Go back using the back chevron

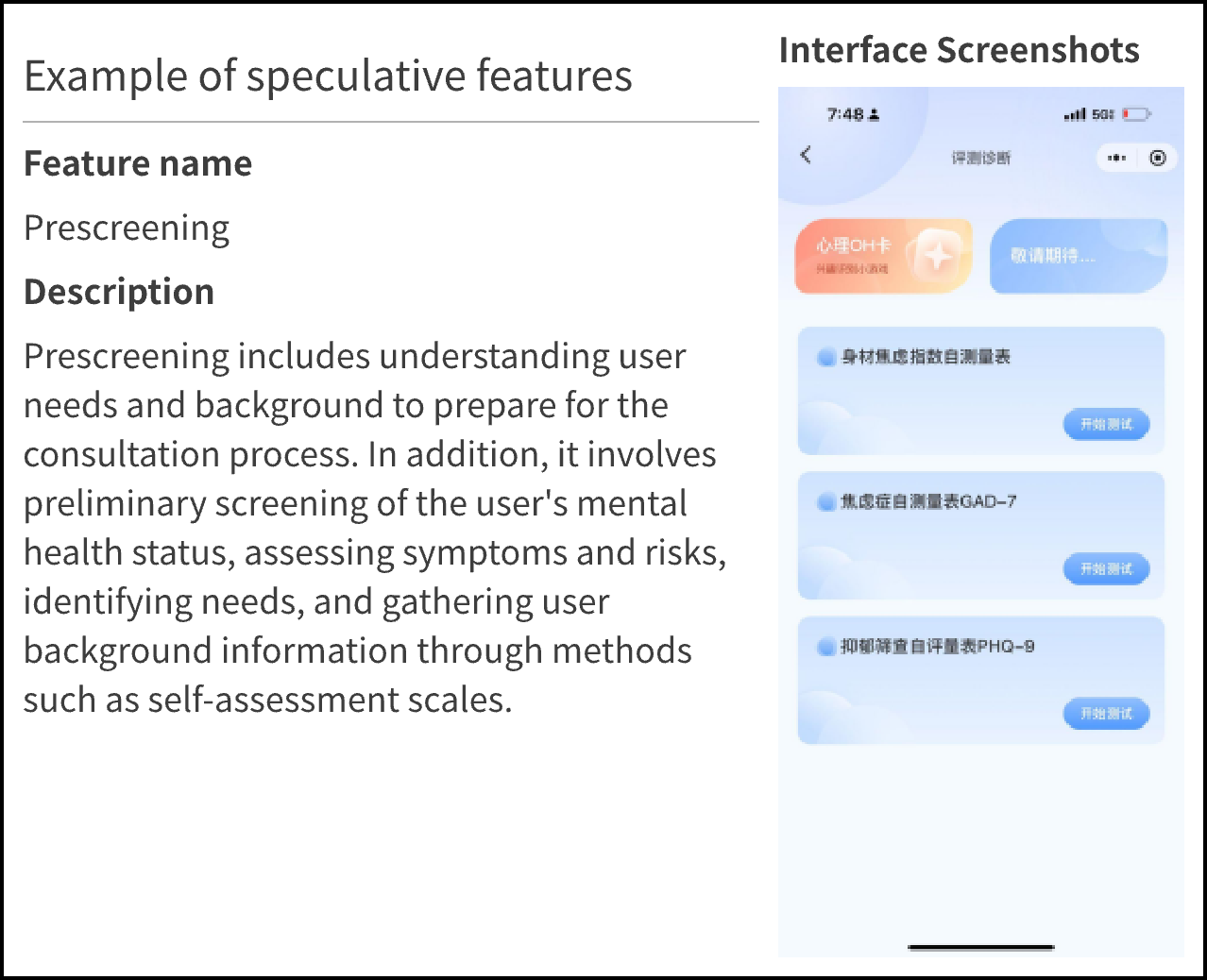806,155
